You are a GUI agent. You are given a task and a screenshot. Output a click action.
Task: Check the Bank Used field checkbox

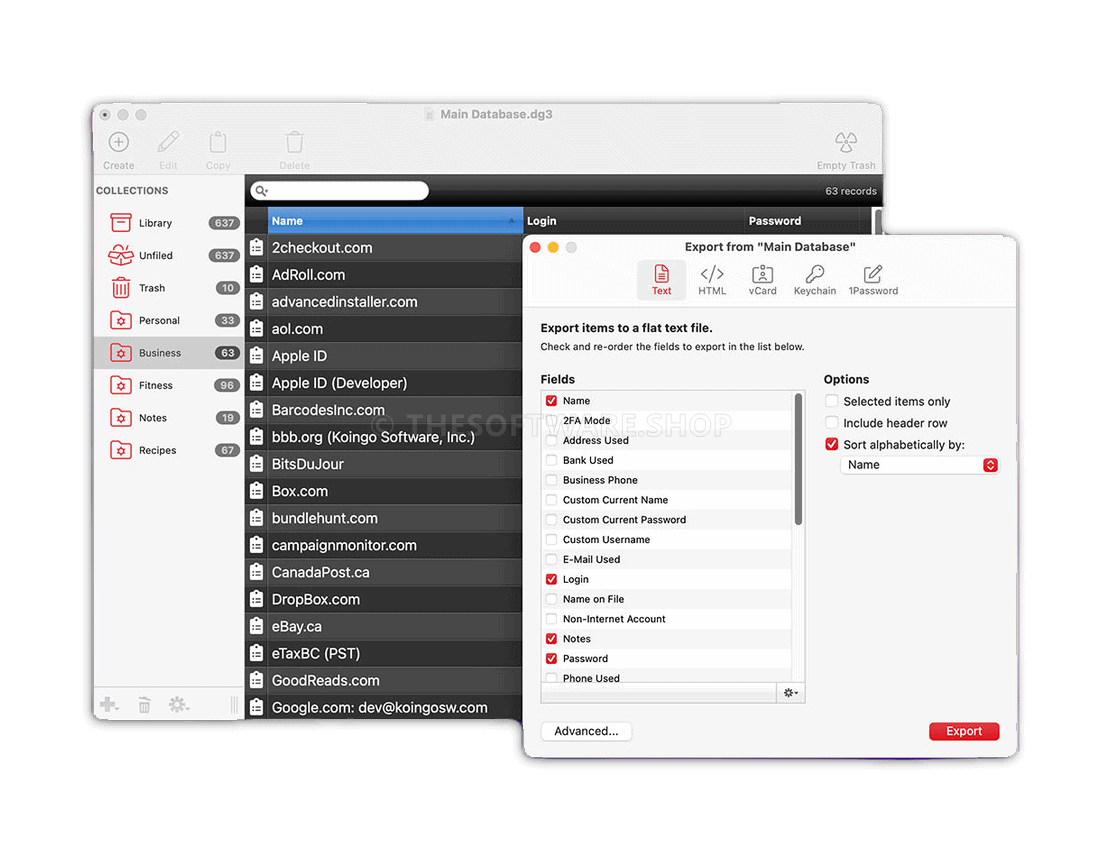551,460
